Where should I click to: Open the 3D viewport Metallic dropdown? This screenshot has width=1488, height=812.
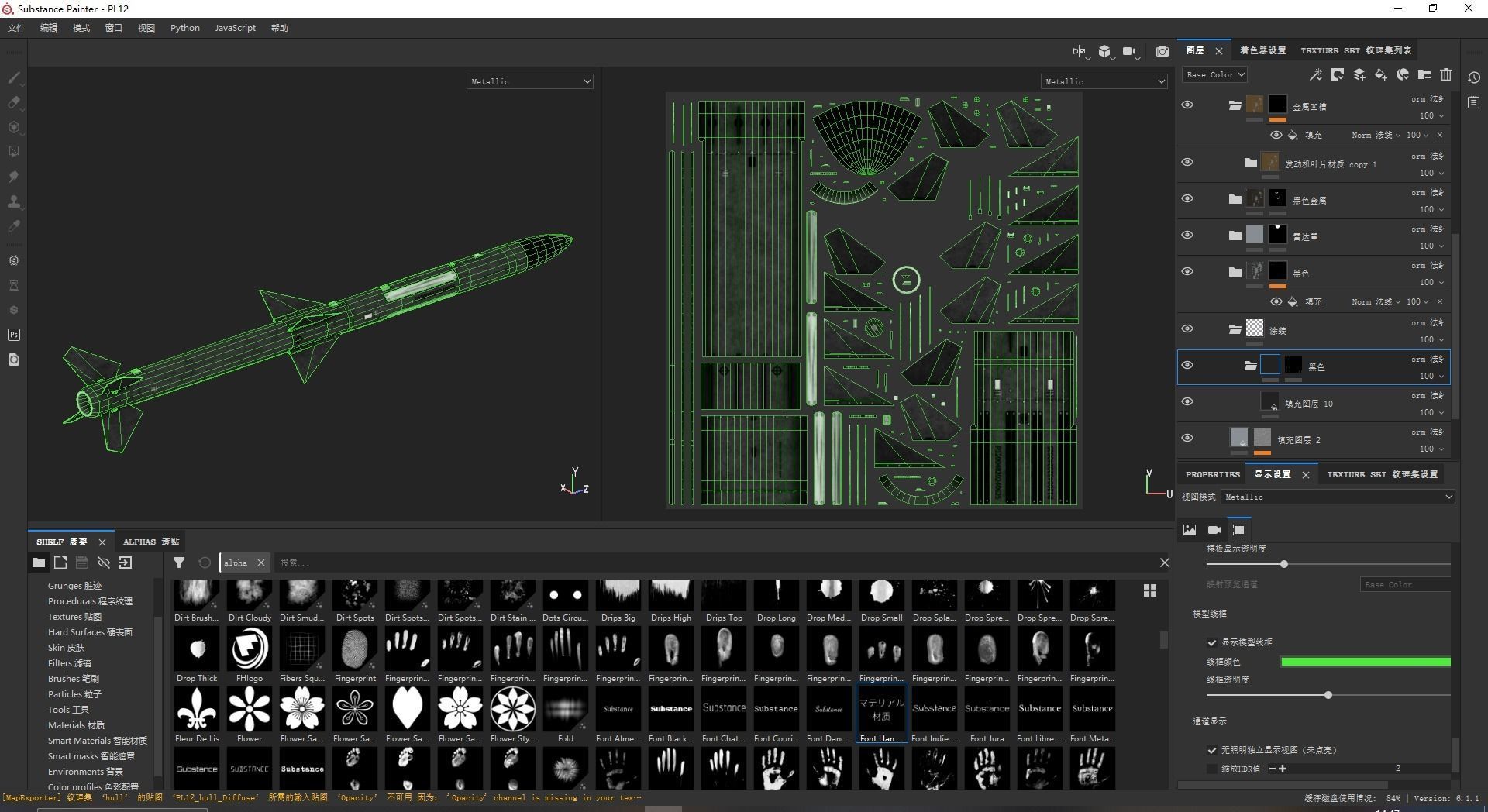(x=530, y=81)
